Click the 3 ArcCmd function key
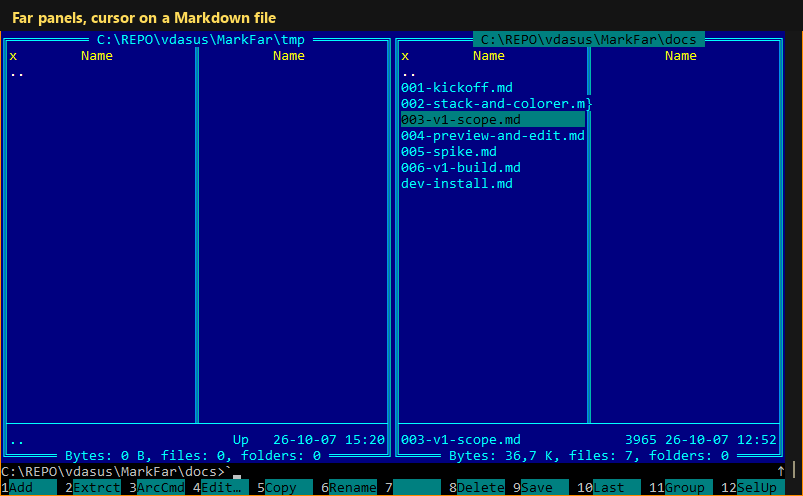 click(x=157, y=487)
